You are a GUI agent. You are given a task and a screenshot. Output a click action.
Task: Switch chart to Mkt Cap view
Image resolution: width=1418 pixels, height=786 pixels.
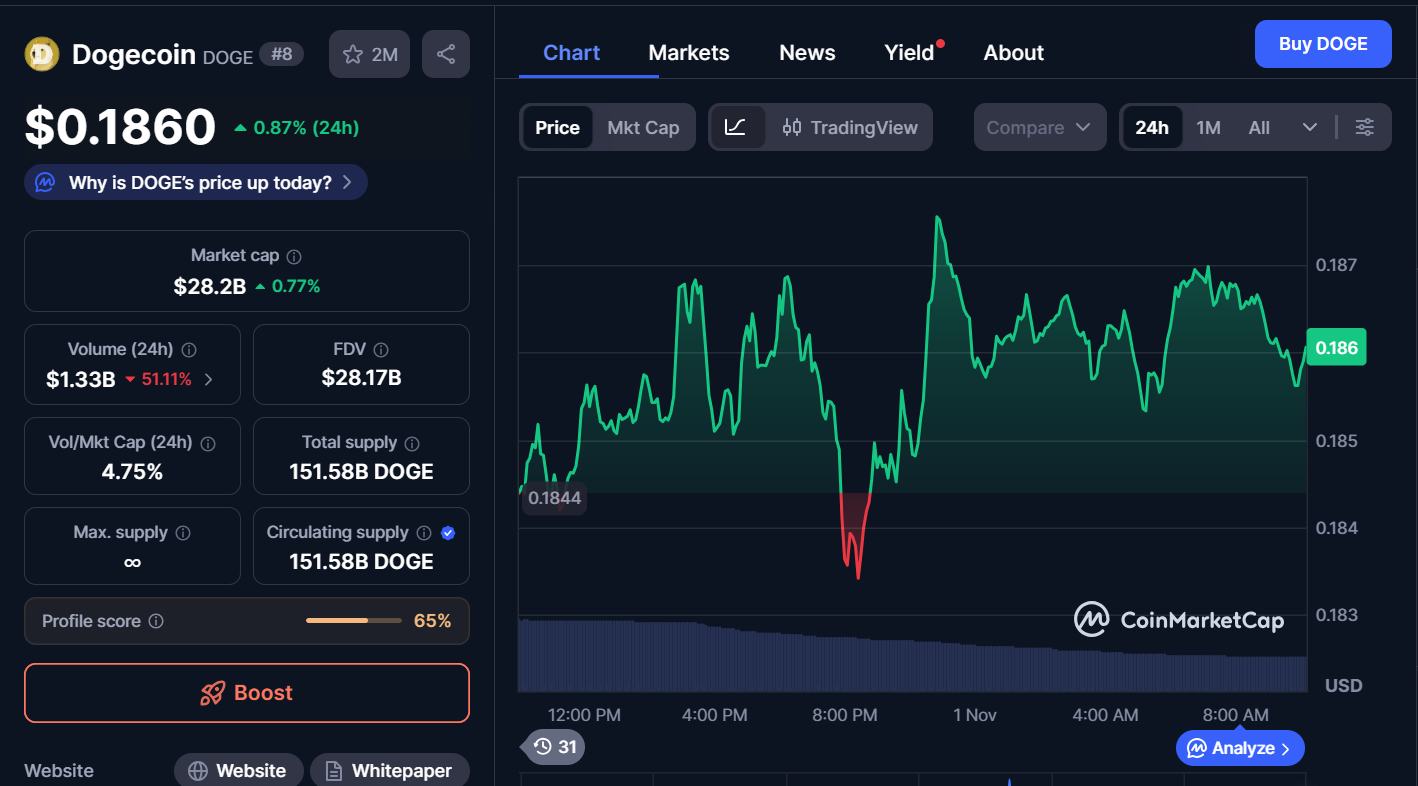click(643, 127)
